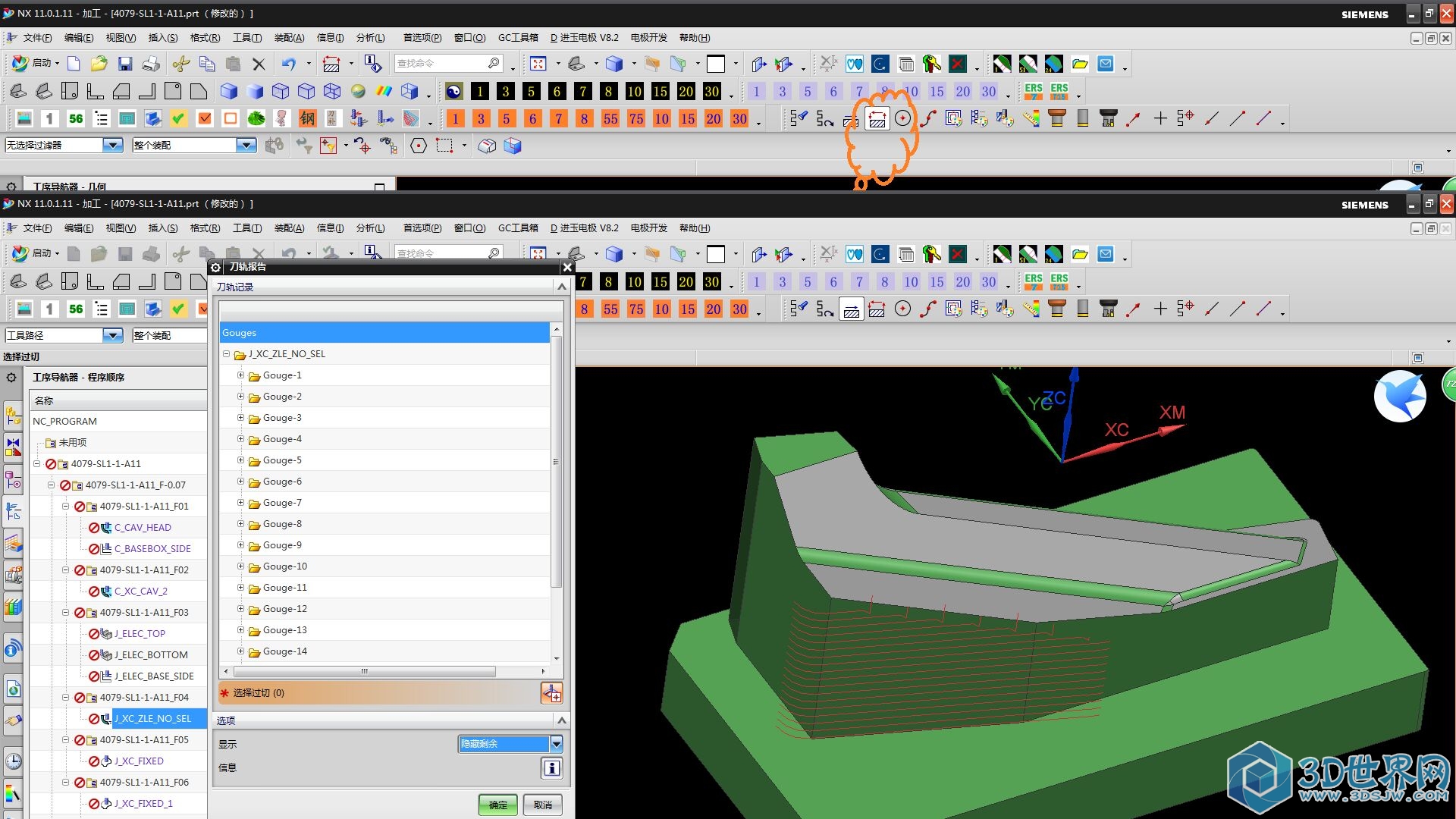Image resolution: width=1456 pixels, height=819 pixels.
Task: Toggle the empty orange square icon in top window
Action: 231,118
